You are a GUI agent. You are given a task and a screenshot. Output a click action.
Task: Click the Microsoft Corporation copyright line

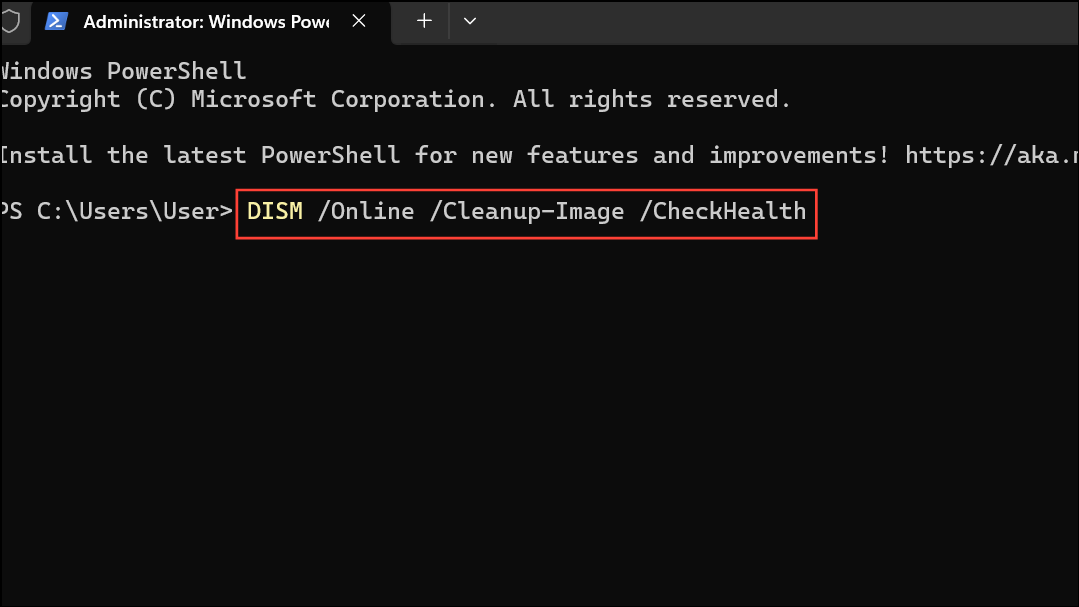pos(396,100)
